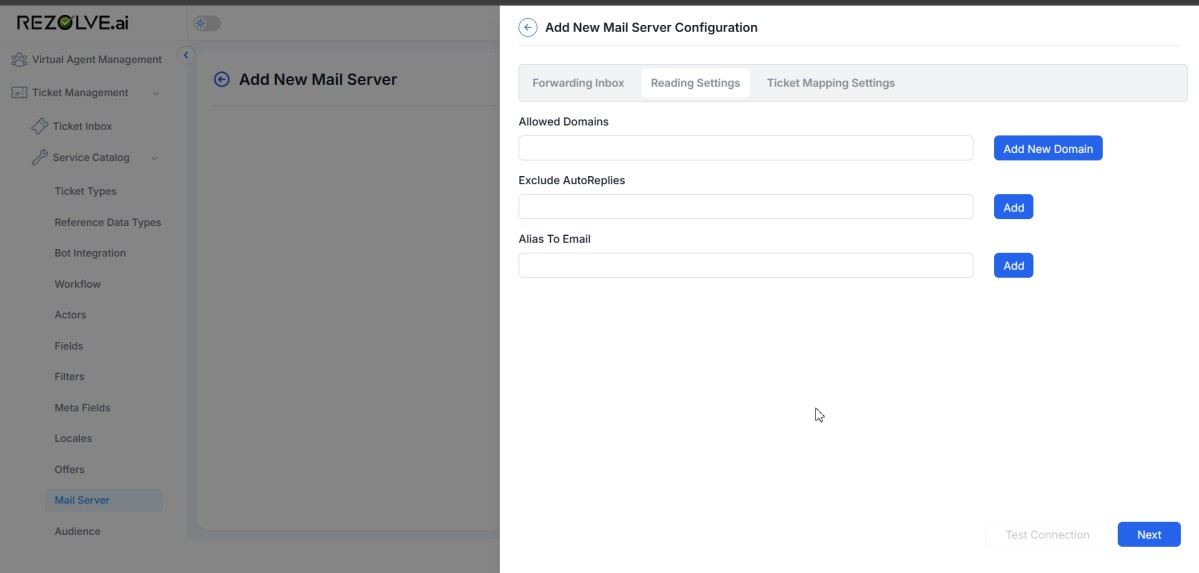Click the Next button
The width and height of the screenshot is (1199, 573).
[1149, 535]
